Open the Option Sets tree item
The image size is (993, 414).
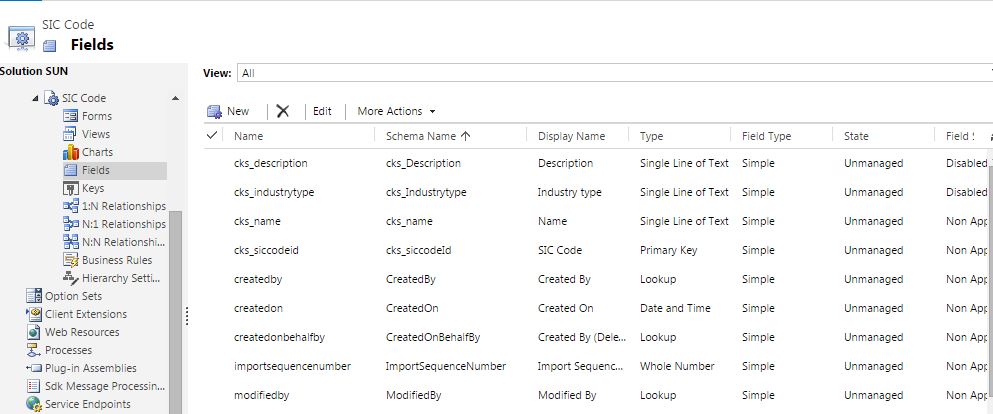pos(73,296)
